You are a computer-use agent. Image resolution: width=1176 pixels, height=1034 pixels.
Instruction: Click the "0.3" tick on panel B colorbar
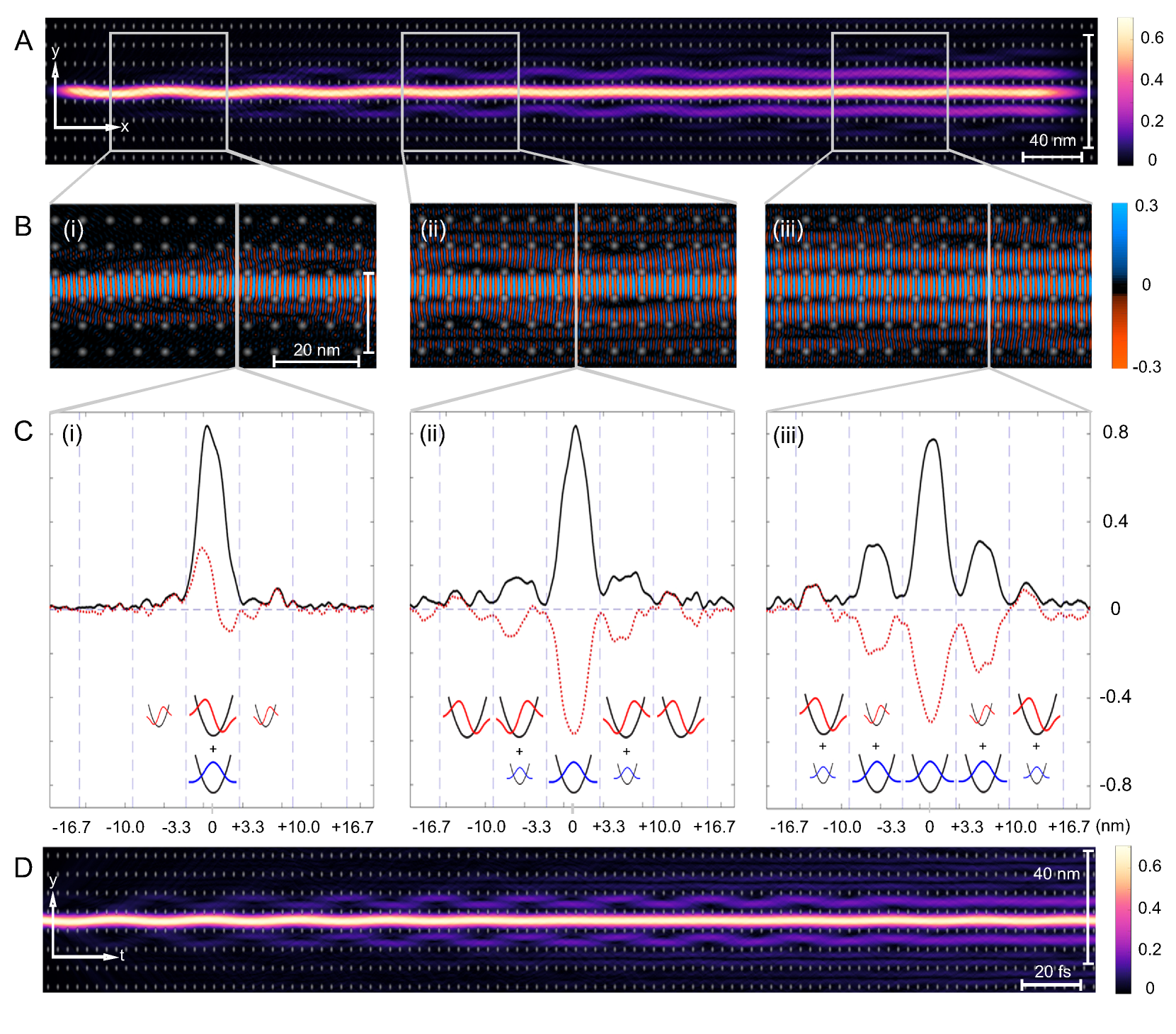[x=1146, y=206]
